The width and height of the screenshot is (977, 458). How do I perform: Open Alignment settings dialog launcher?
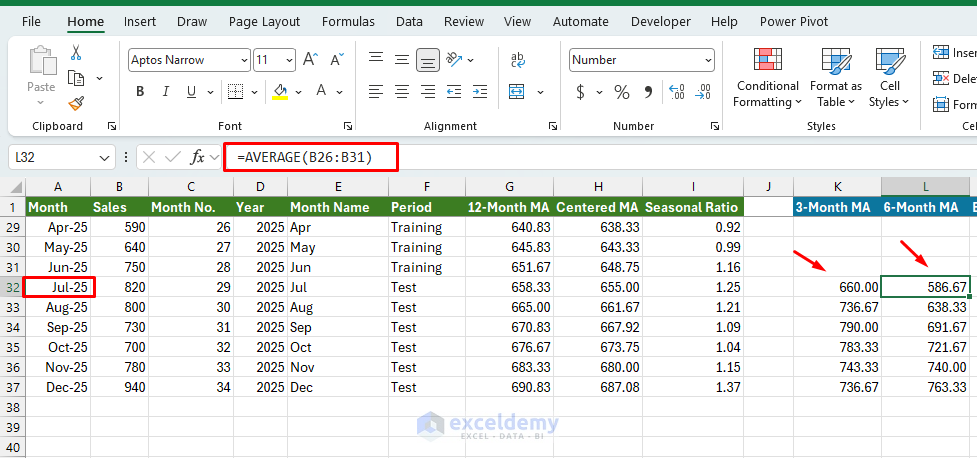click(553, 126)
